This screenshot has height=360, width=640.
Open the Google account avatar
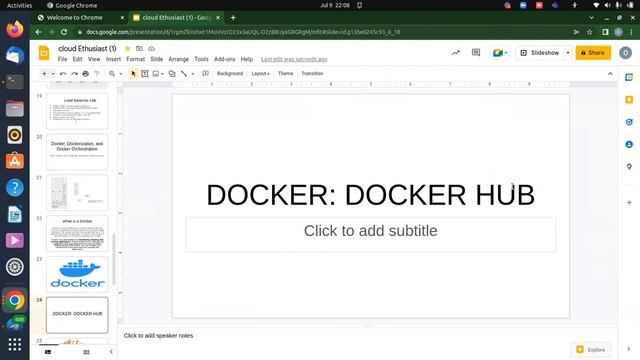[x=625, y=53]
